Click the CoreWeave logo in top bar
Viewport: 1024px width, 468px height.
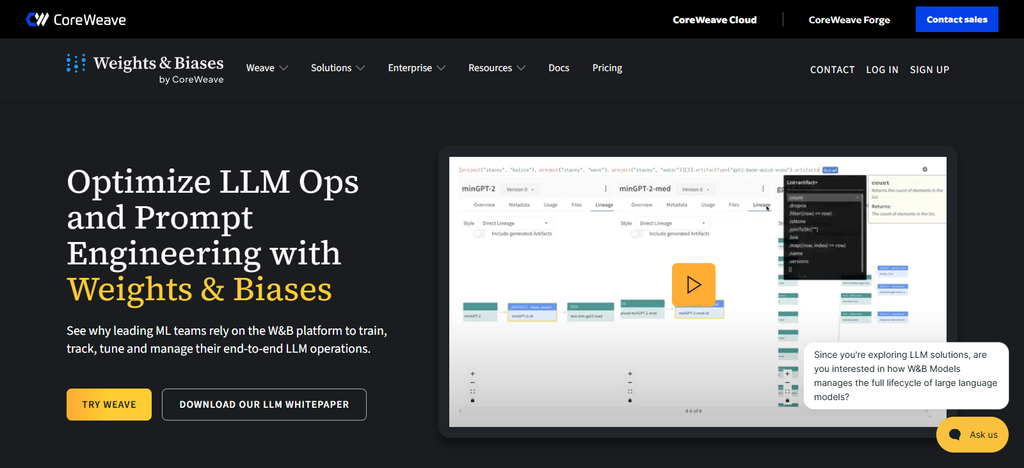click(76, 20)
